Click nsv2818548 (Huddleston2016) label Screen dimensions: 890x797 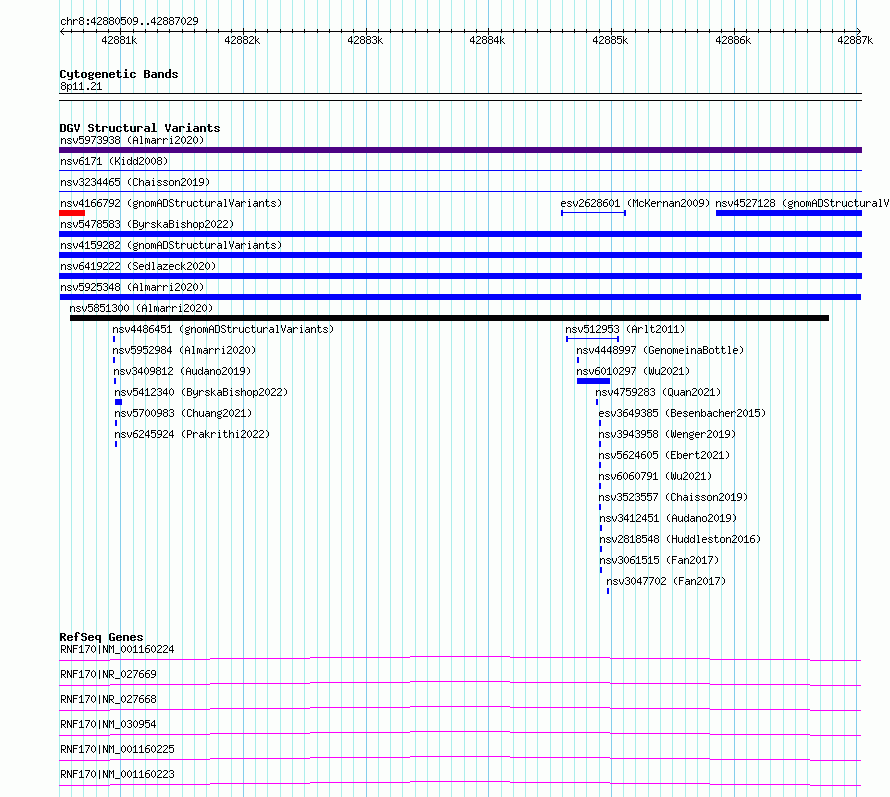coord(680,539)
